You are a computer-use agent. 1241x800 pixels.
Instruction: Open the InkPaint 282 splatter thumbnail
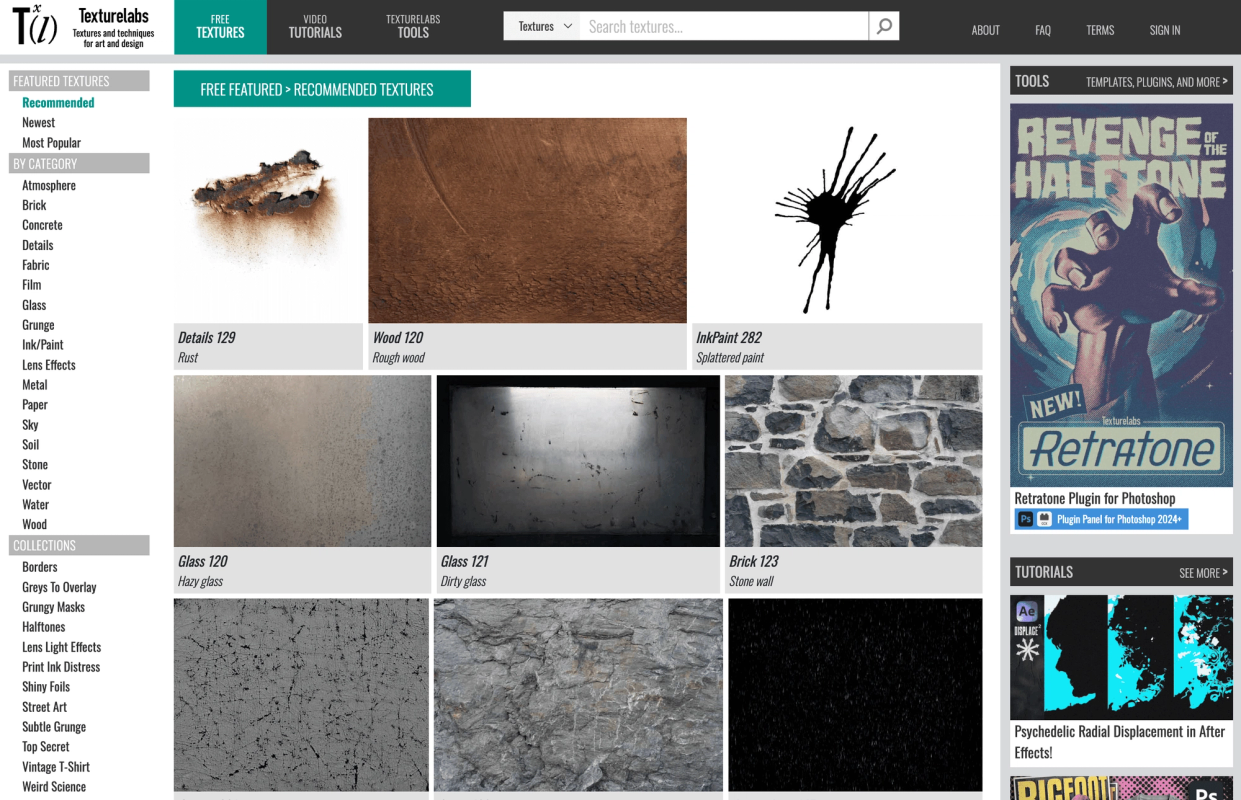click(837, 220)
